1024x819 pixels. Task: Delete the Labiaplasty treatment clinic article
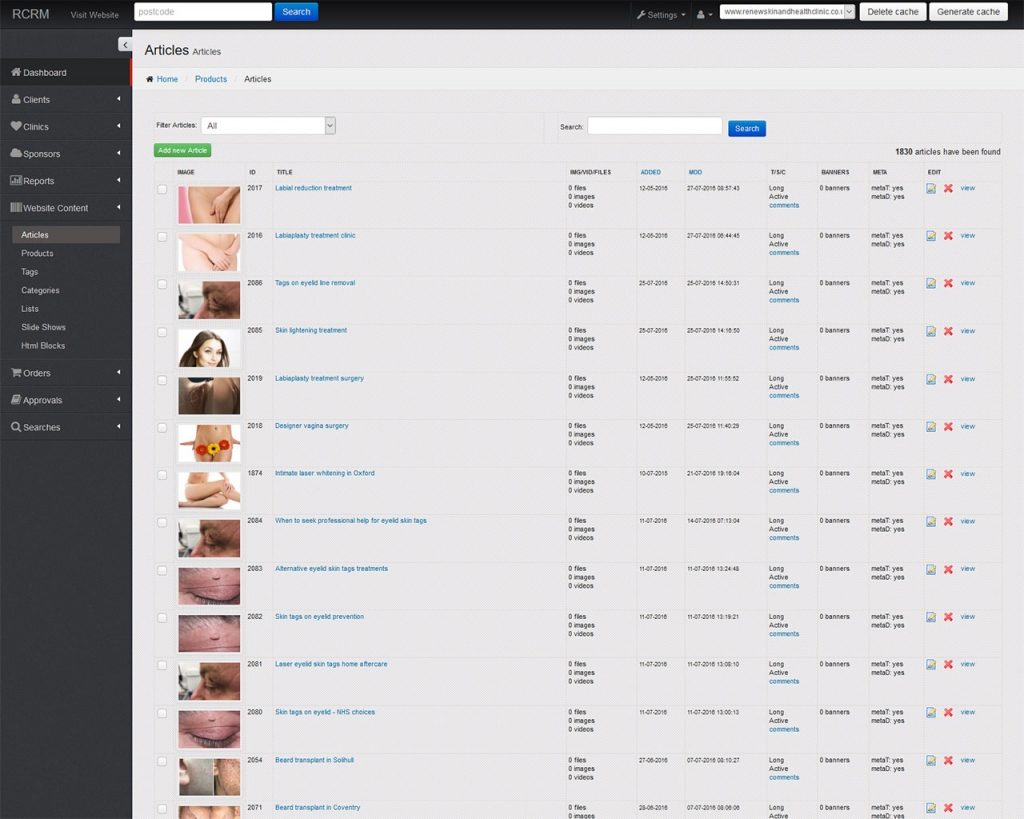coord(948,236)
